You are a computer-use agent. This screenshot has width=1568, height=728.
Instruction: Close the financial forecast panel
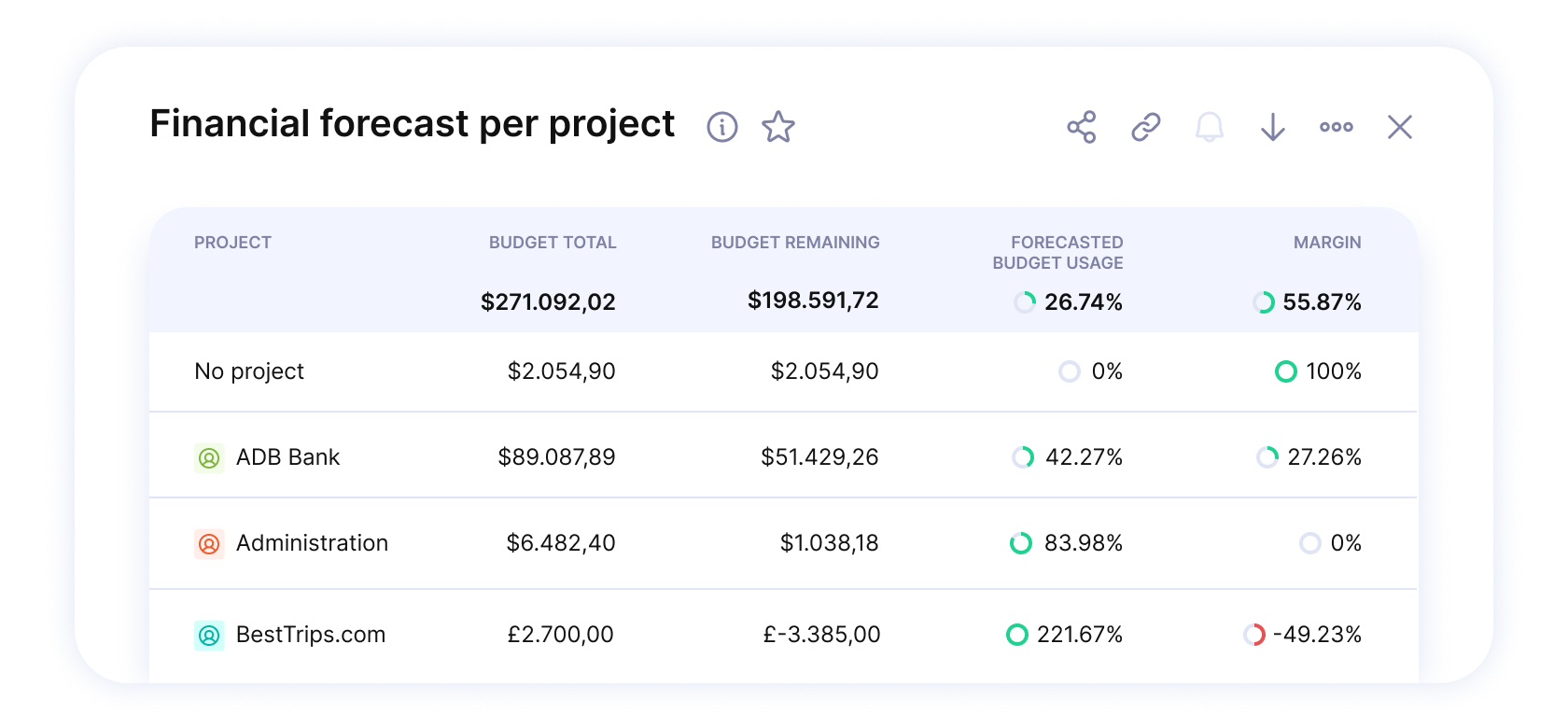[x=1399, y=127]
